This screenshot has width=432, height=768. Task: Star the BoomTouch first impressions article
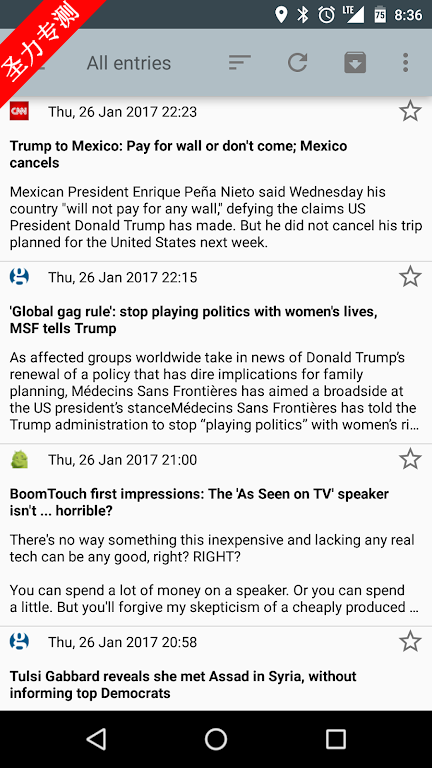pos(410,459)
